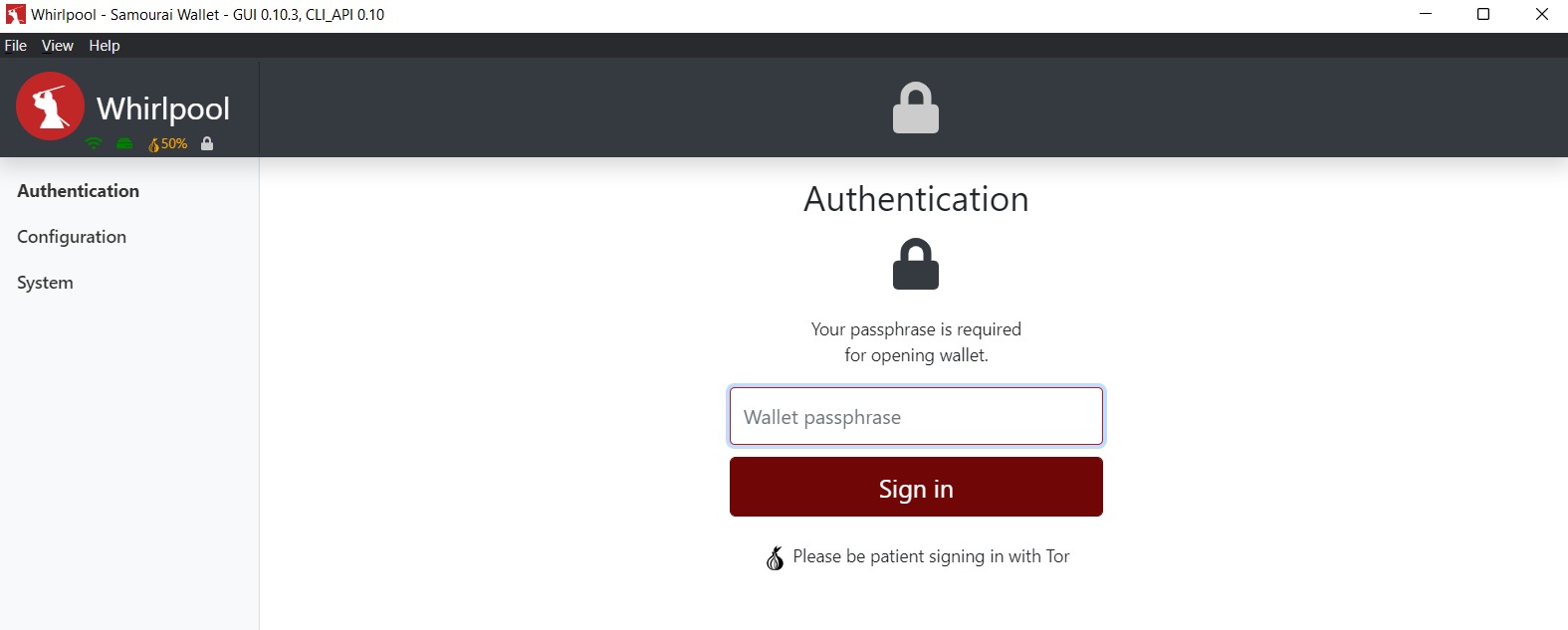1568x630 pixels.
Task: Focus the Wallet passphrase field
Action: 916,417
